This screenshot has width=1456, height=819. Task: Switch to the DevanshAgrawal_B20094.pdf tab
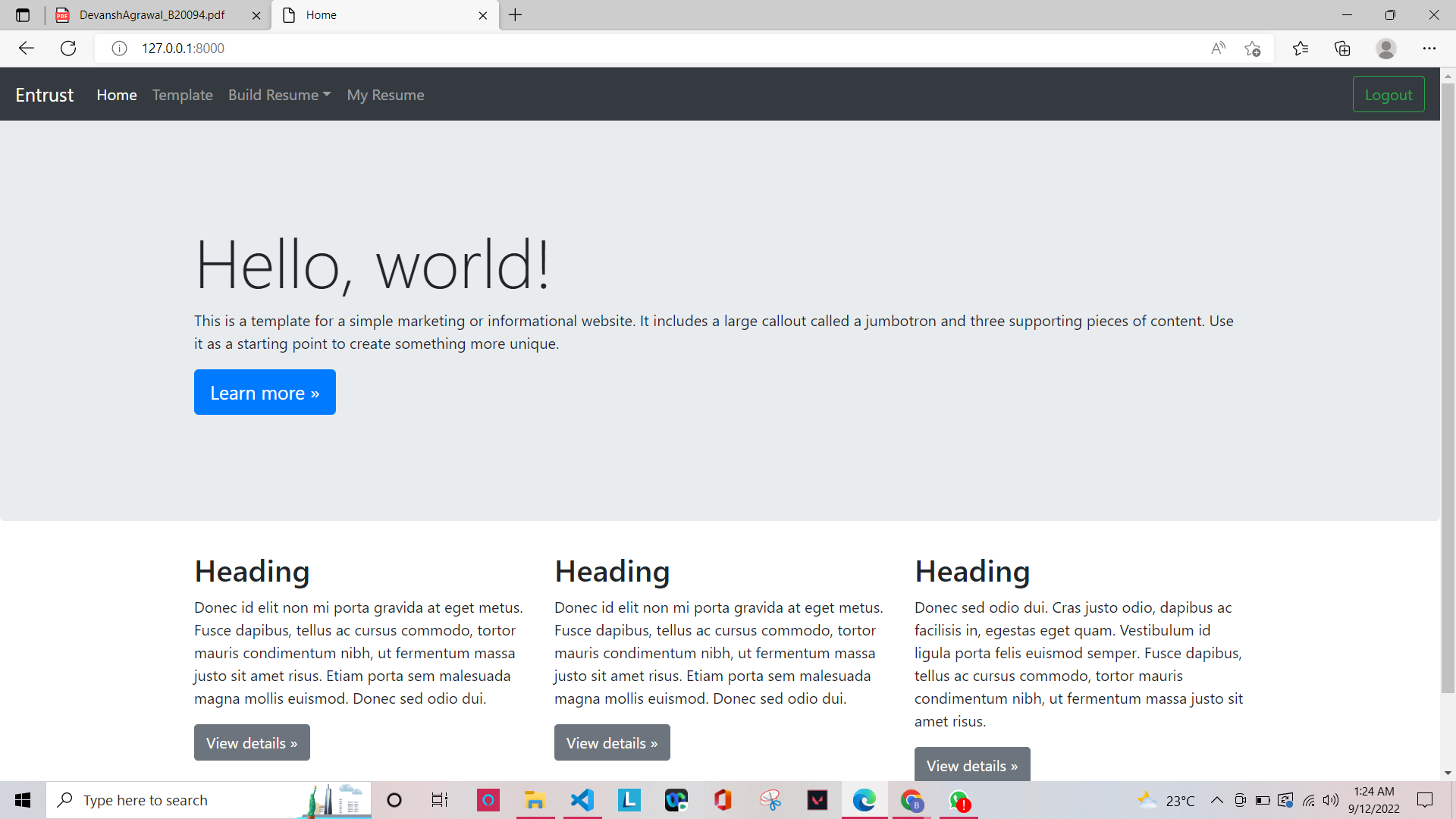coord(152,15)
